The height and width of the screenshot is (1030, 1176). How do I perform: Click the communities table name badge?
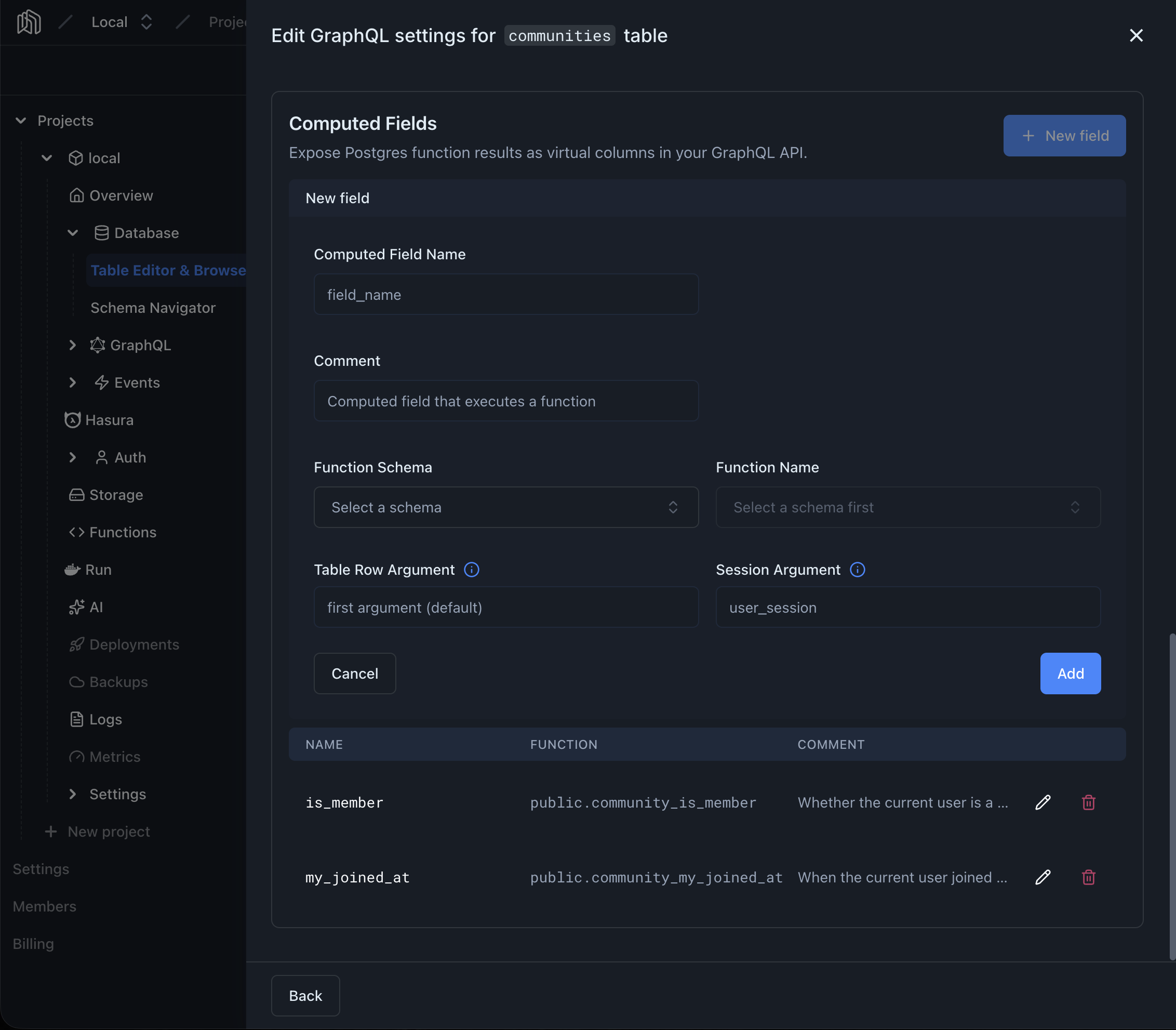point(559,36)
